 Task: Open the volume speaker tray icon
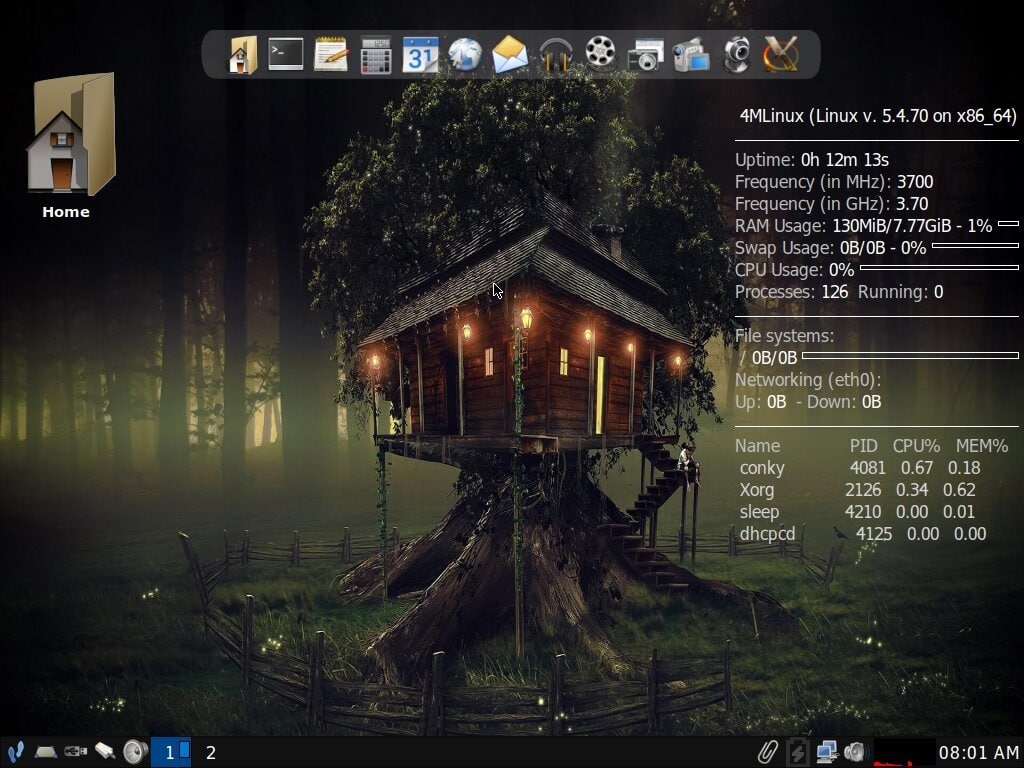(854, 752)
